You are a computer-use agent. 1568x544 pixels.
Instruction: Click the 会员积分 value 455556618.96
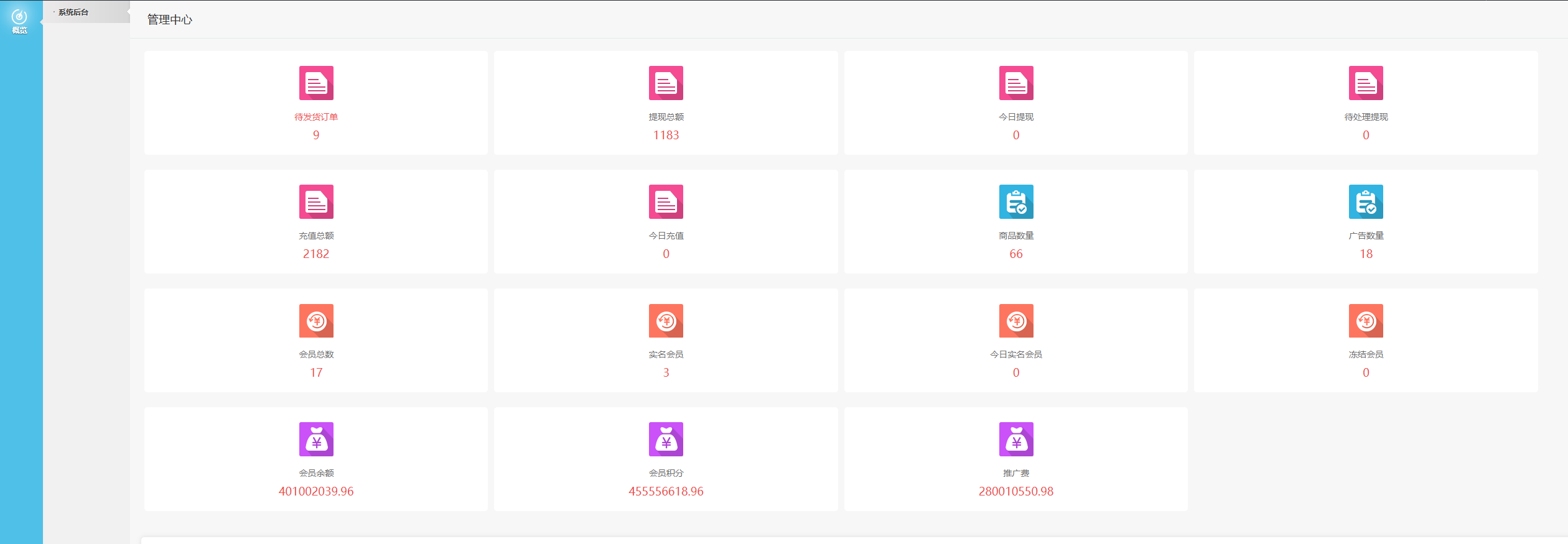[x=666, y=491]
